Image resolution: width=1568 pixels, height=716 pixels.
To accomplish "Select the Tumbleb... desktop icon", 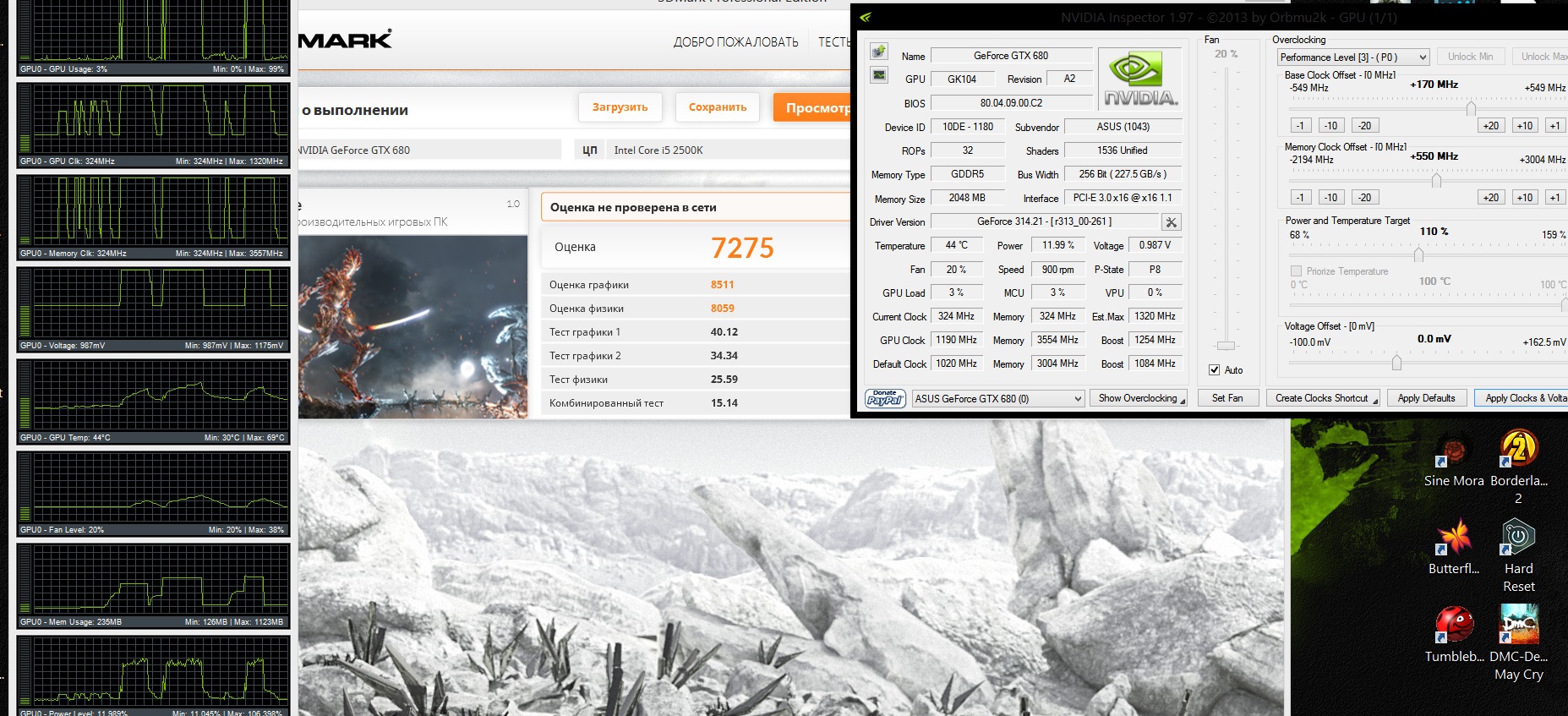I will (x=1454, y=635).
